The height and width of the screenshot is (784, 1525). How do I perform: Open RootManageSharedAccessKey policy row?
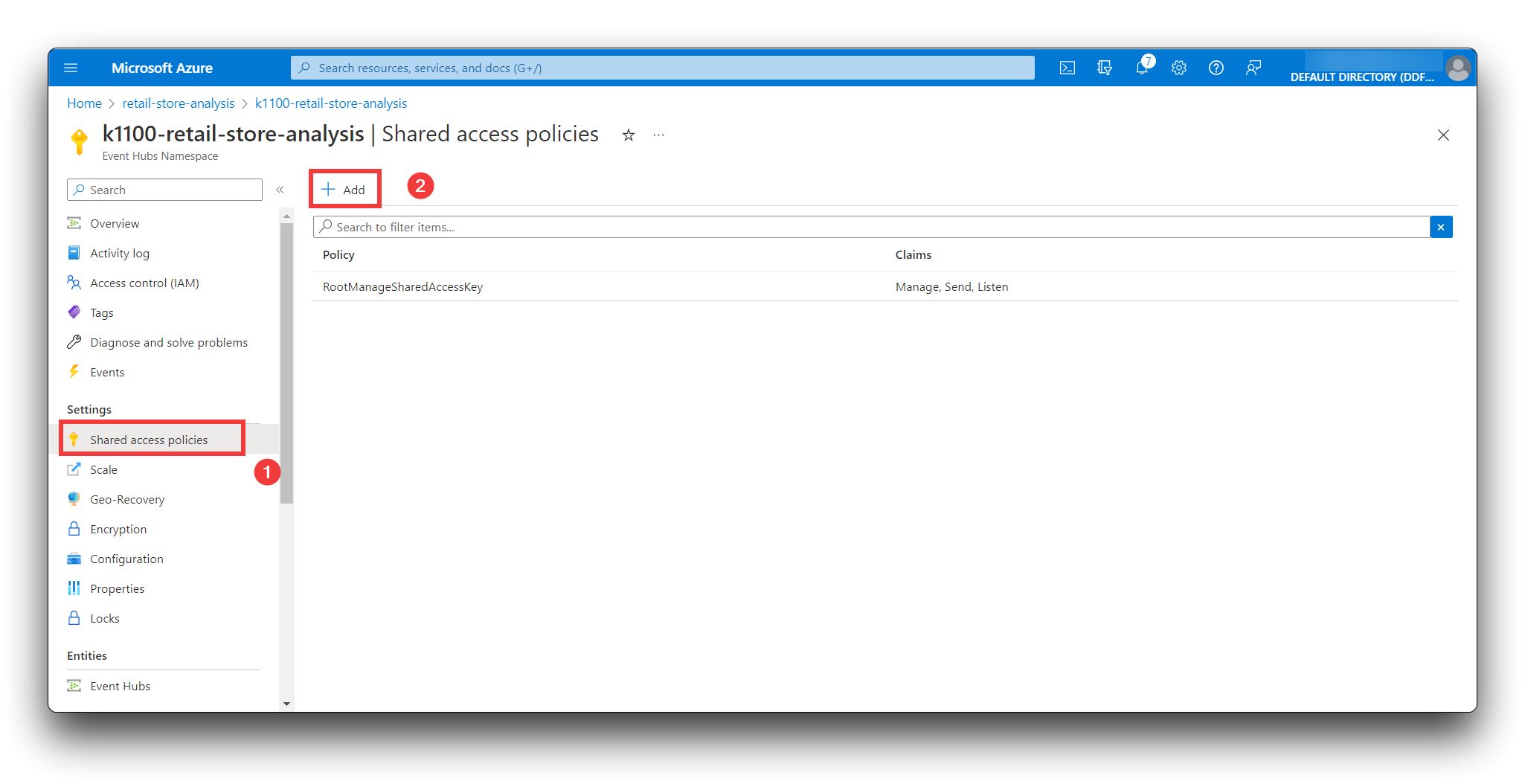pyautogui.click(x=885, y=286)
